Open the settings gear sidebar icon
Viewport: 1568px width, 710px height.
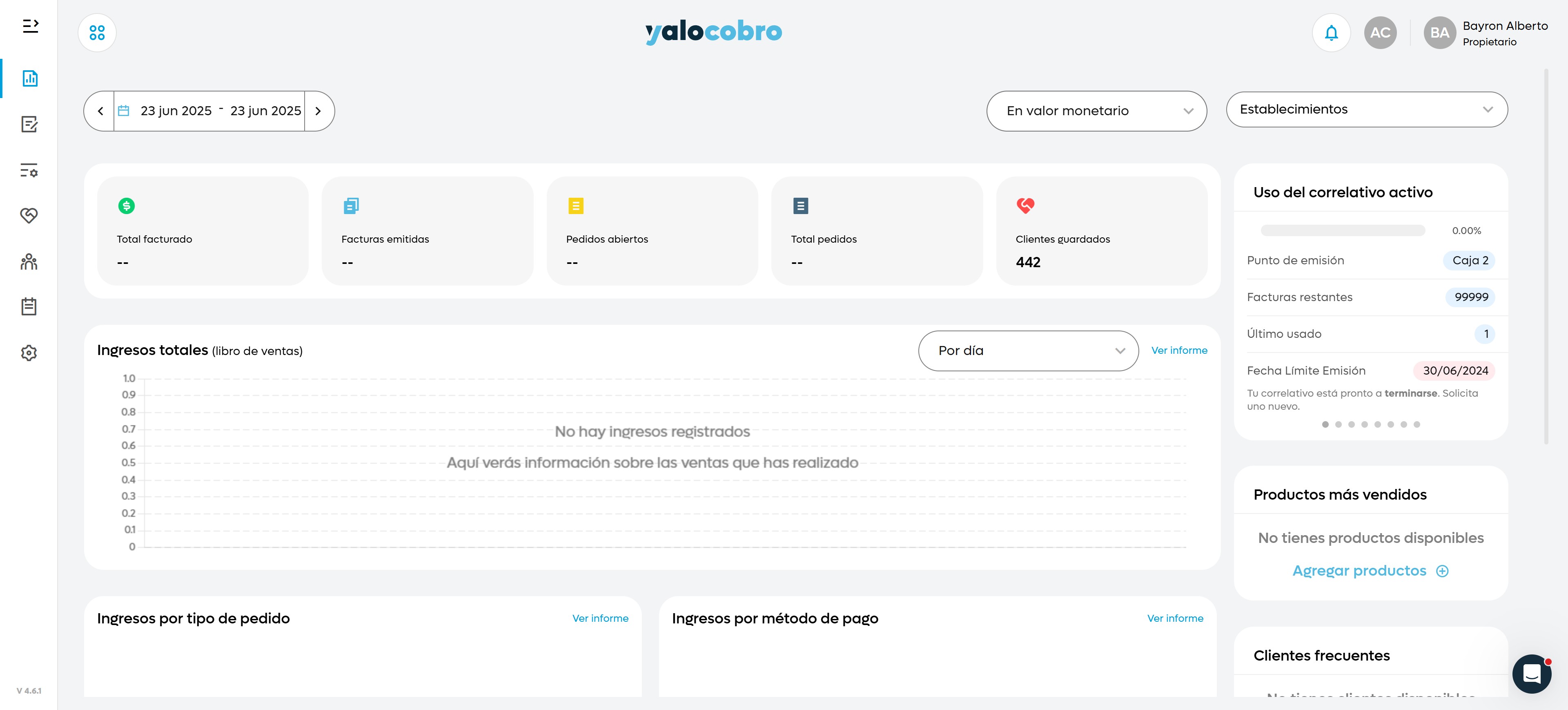click(x=29, y=353)
